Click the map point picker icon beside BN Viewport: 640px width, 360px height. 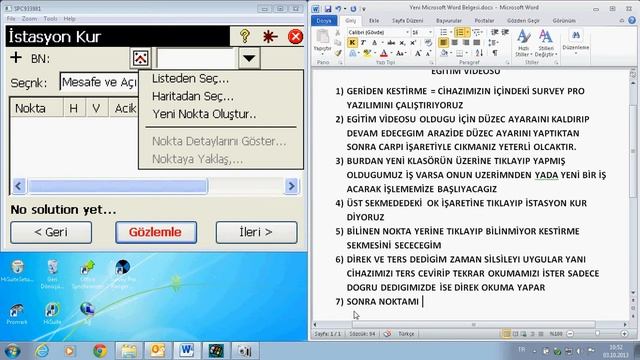140,58
